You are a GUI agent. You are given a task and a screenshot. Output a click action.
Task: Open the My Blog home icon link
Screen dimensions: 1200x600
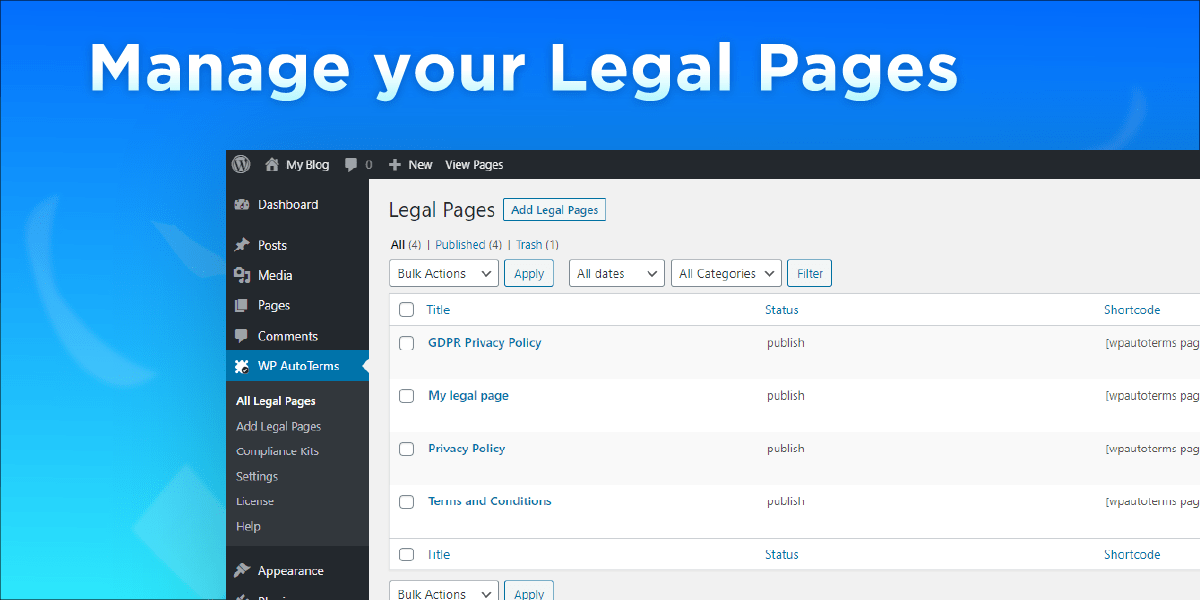tap(296, 164)
